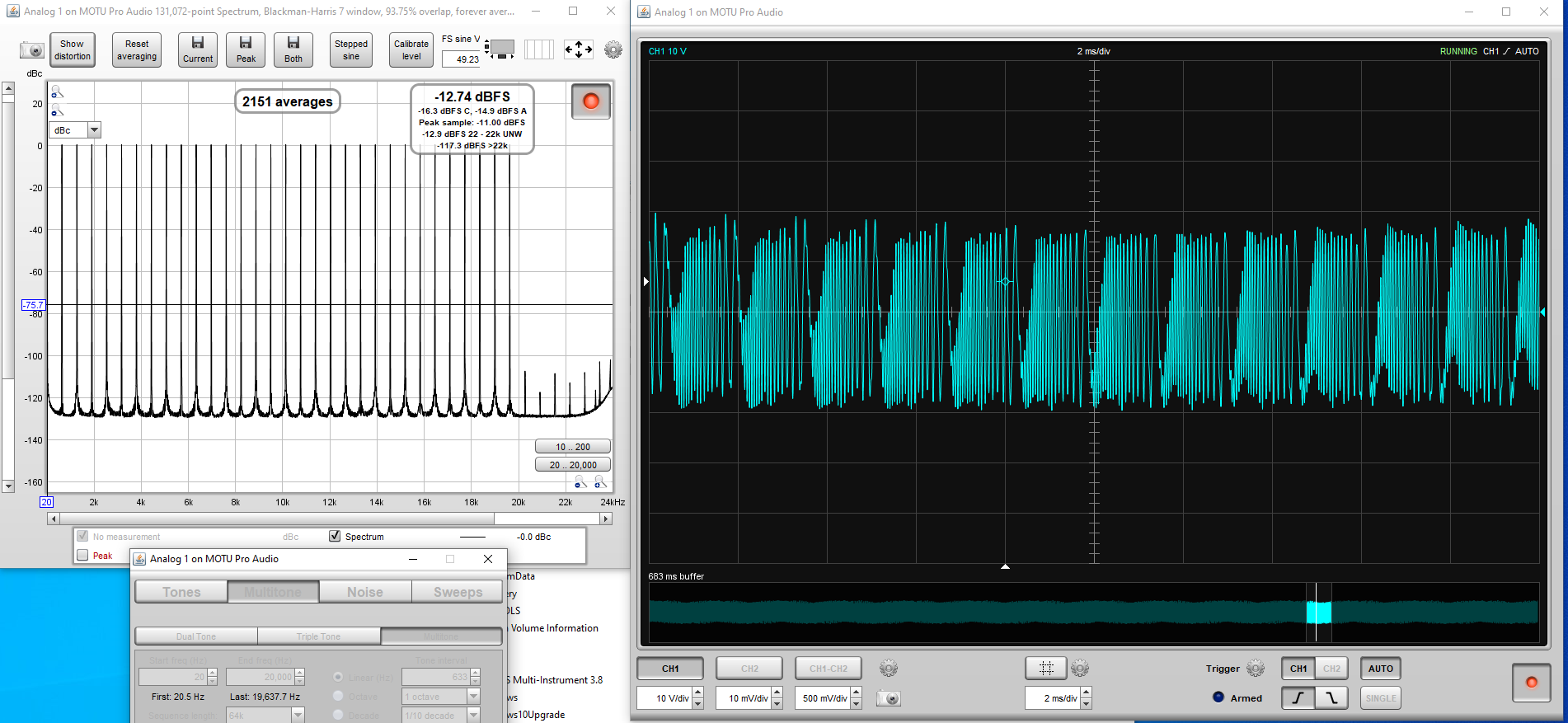Decrease the 10 mV/div stepper
The height and width of the screenshot is (723, 1568).
(x=777, y=703)
